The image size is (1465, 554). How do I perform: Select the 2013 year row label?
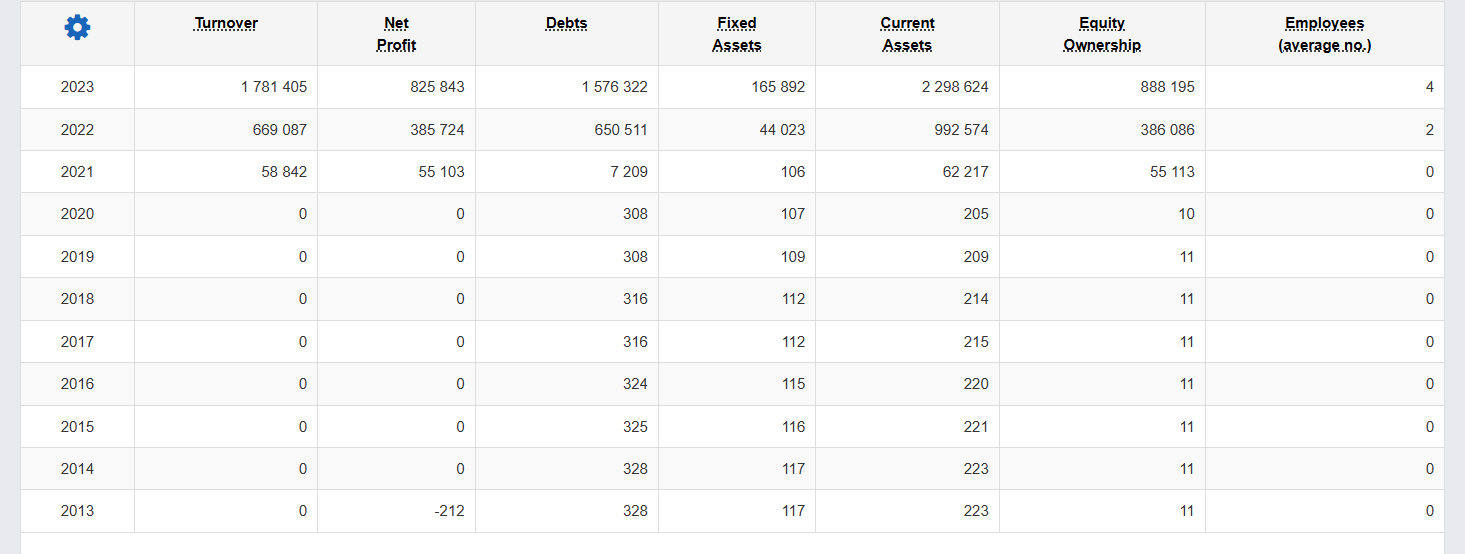pyautogui.click(x=77, y=511)
